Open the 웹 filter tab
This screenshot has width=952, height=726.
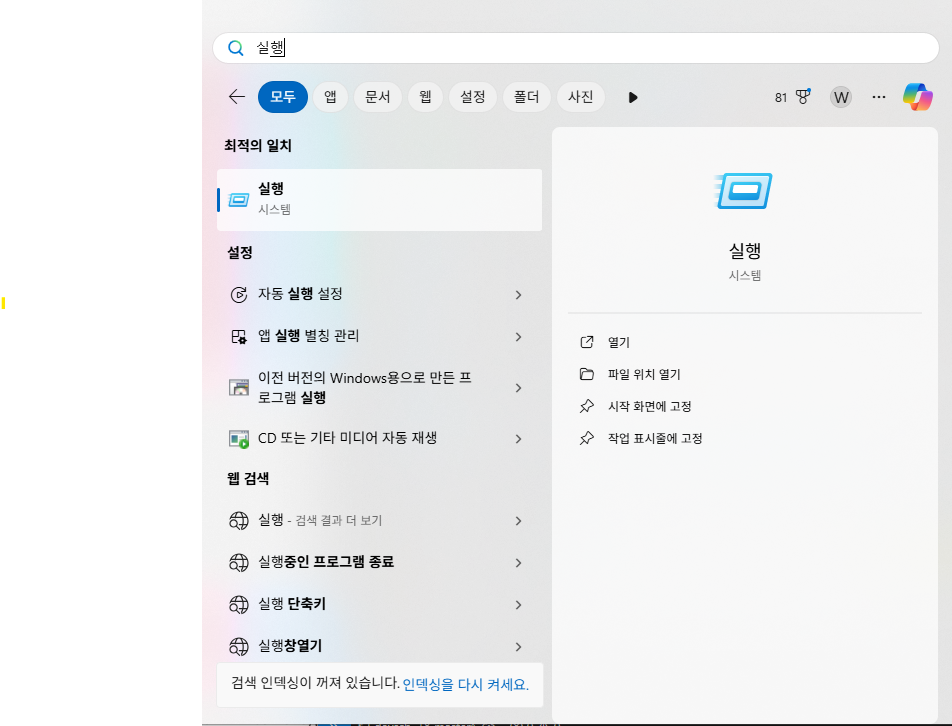click(x=424, y=96)
